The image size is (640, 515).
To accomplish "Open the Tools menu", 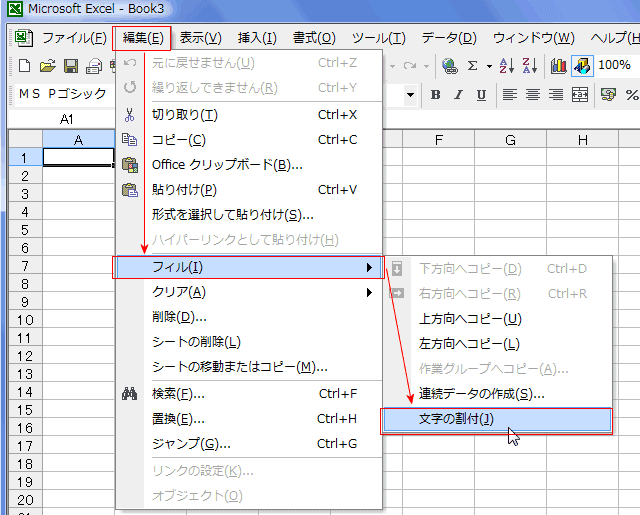I will point(378,38).
